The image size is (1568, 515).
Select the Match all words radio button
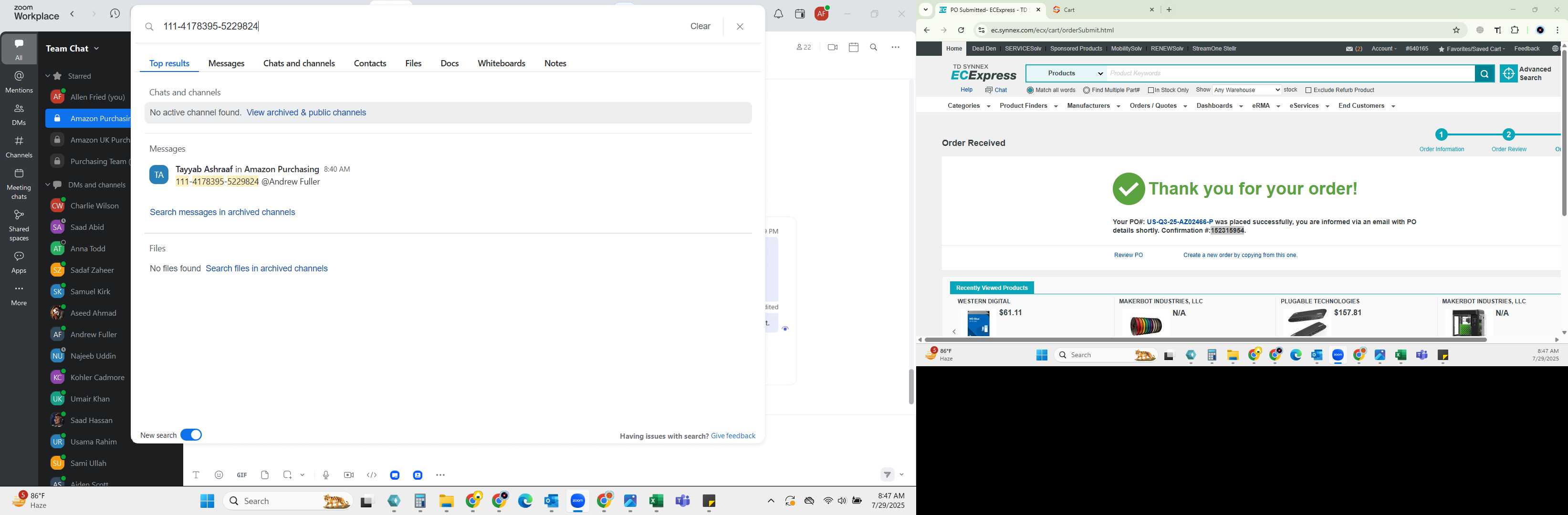tap(1029, 91)
